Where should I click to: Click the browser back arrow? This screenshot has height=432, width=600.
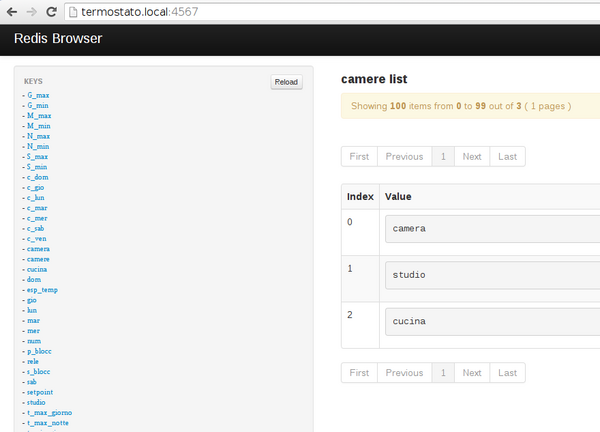[11, 11]
